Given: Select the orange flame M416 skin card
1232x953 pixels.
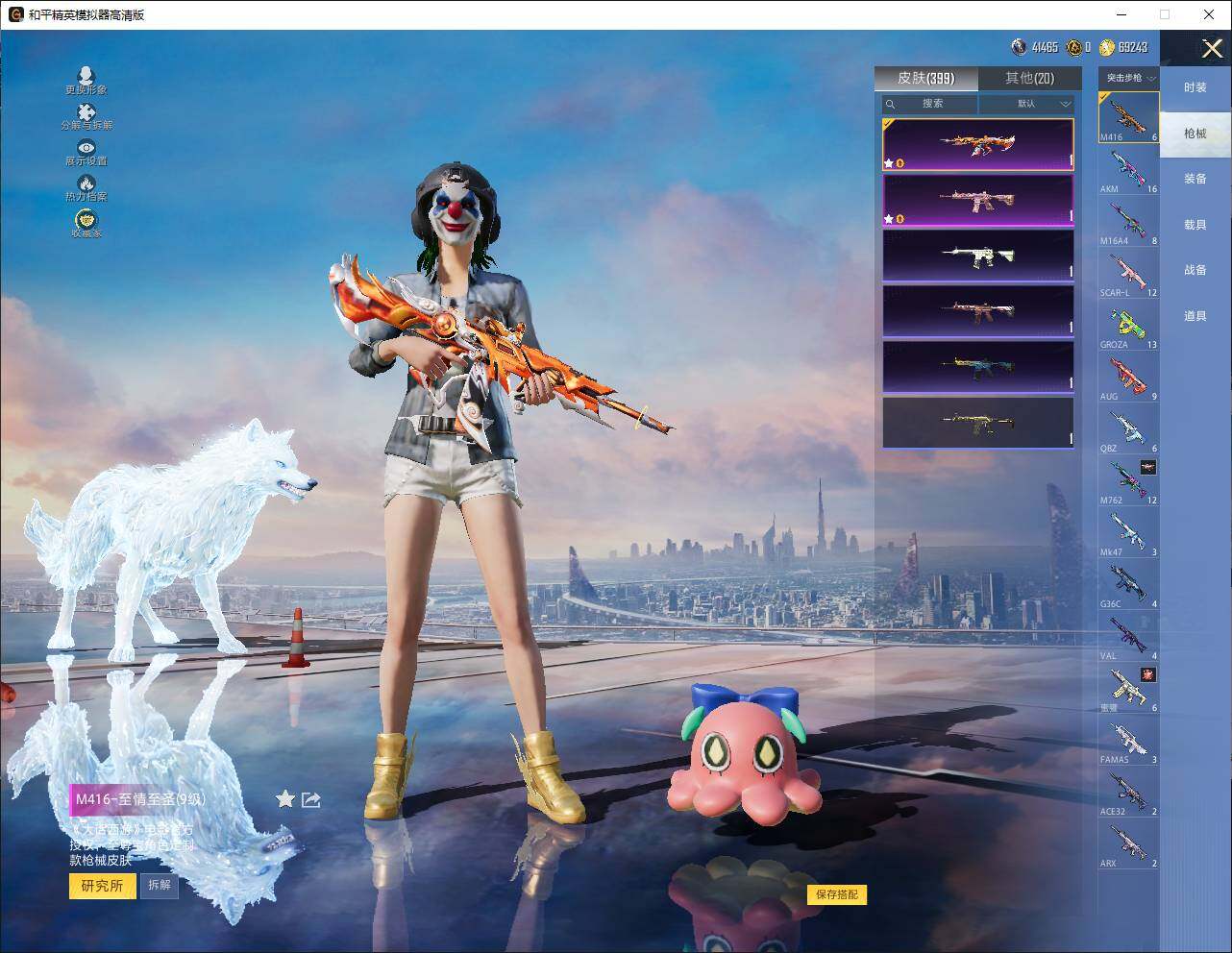Looking at the screenshot, I should (978, 144).
